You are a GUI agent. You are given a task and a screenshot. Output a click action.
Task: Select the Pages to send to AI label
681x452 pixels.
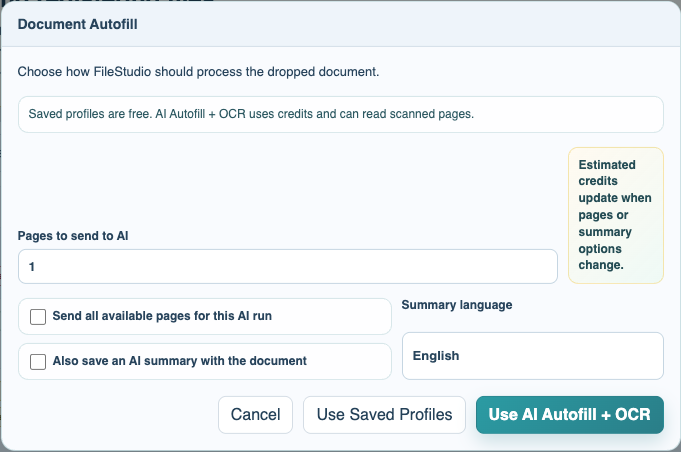pyautogui.click(x=73, y=236)
